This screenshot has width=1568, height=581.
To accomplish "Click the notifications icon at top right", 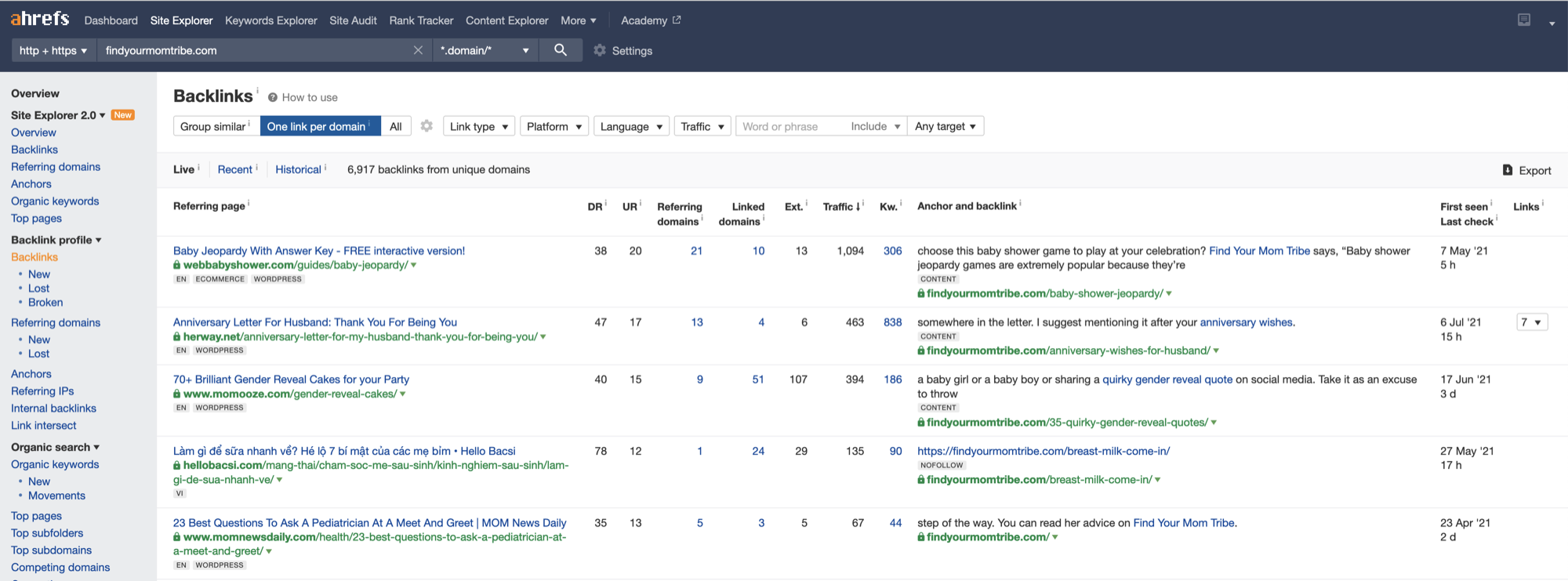I will point(1524,20).
